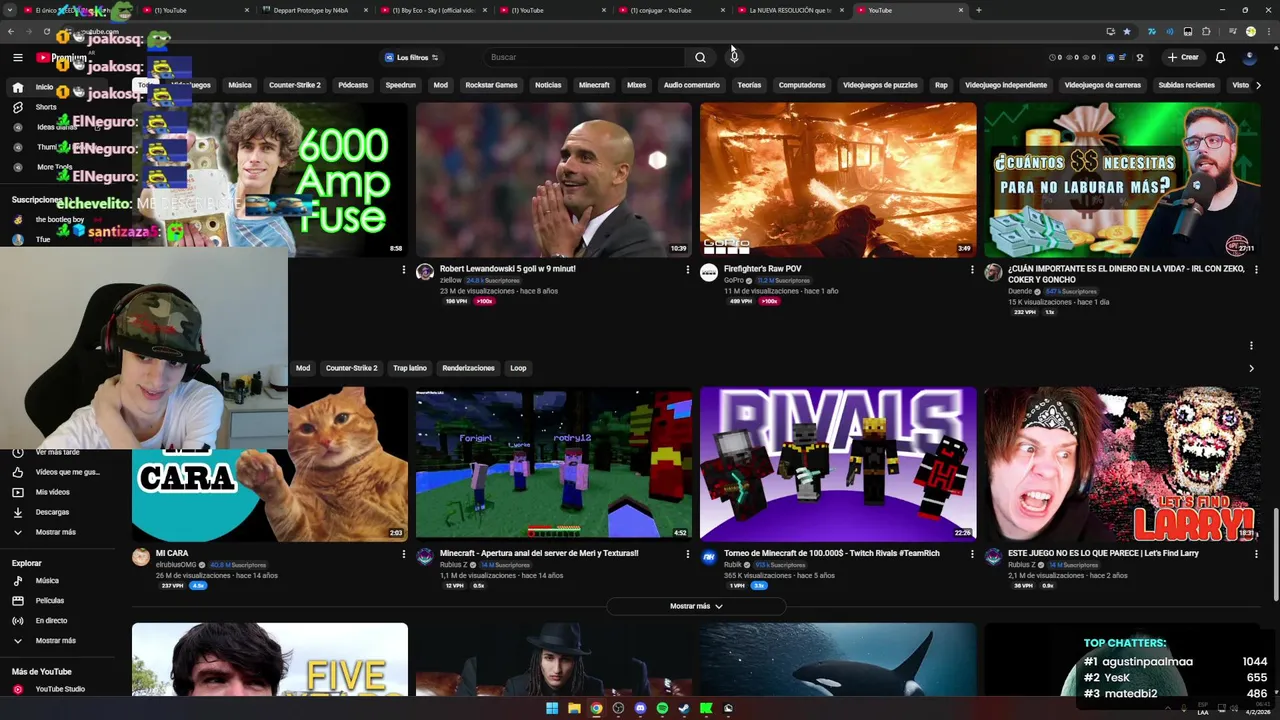Click the search magnifier button
Image resolution: width=1280 pixels, height=720 pixels.
700,57
